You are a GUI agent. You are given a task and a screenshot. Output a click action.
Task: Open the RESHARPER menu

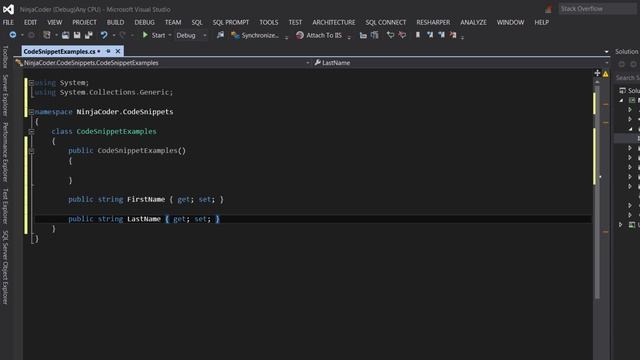click(433, 22)
